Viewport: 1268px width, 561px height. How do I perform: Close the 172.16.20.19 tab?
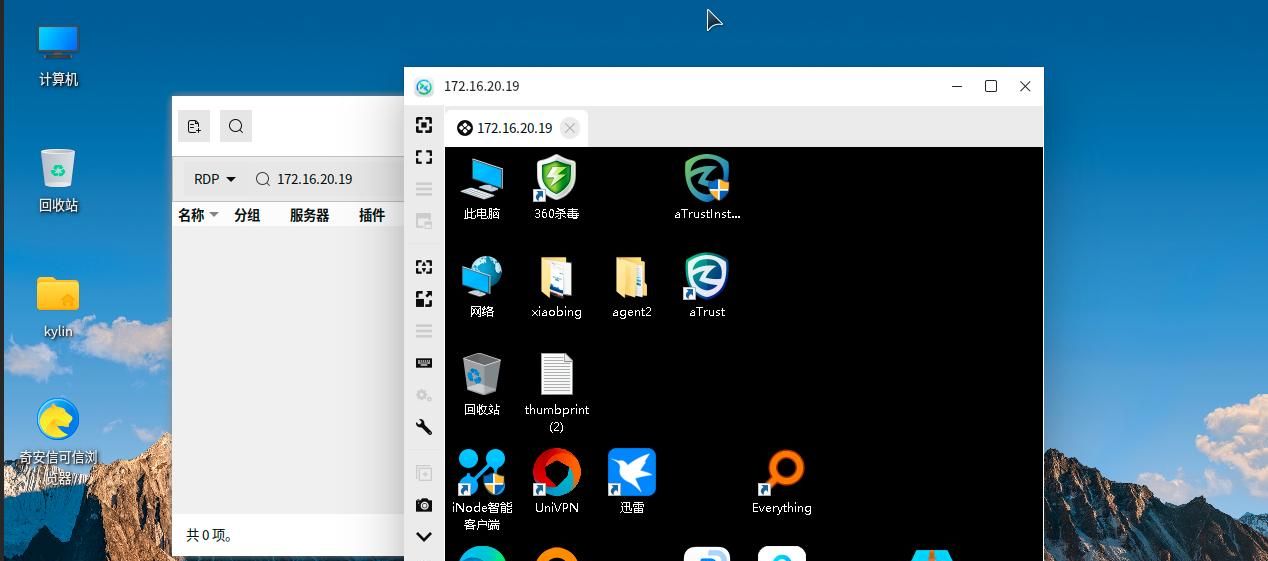tap(570, 128)
